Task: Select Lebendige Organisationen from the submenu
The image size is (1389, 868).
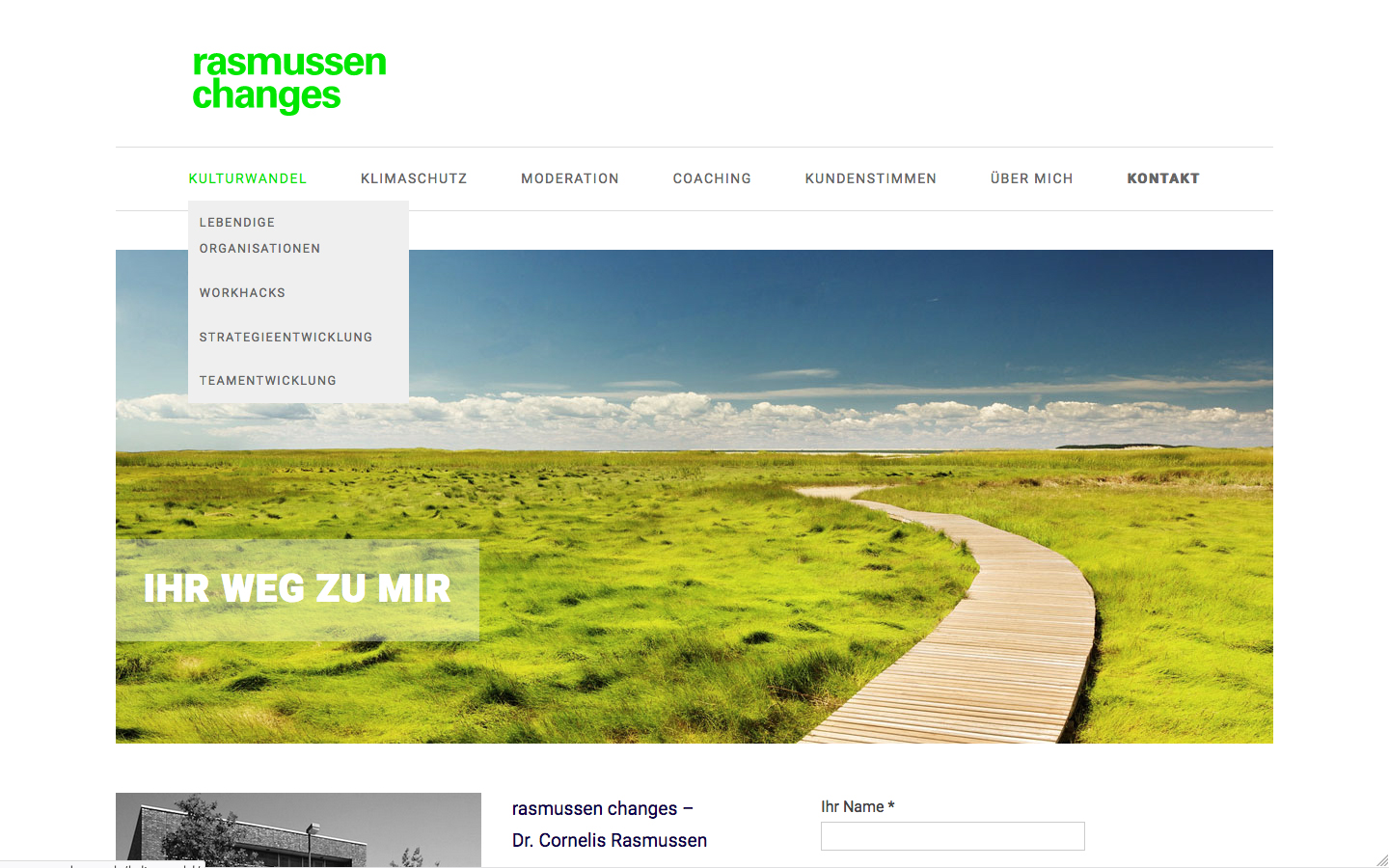Action: [259, 235]
